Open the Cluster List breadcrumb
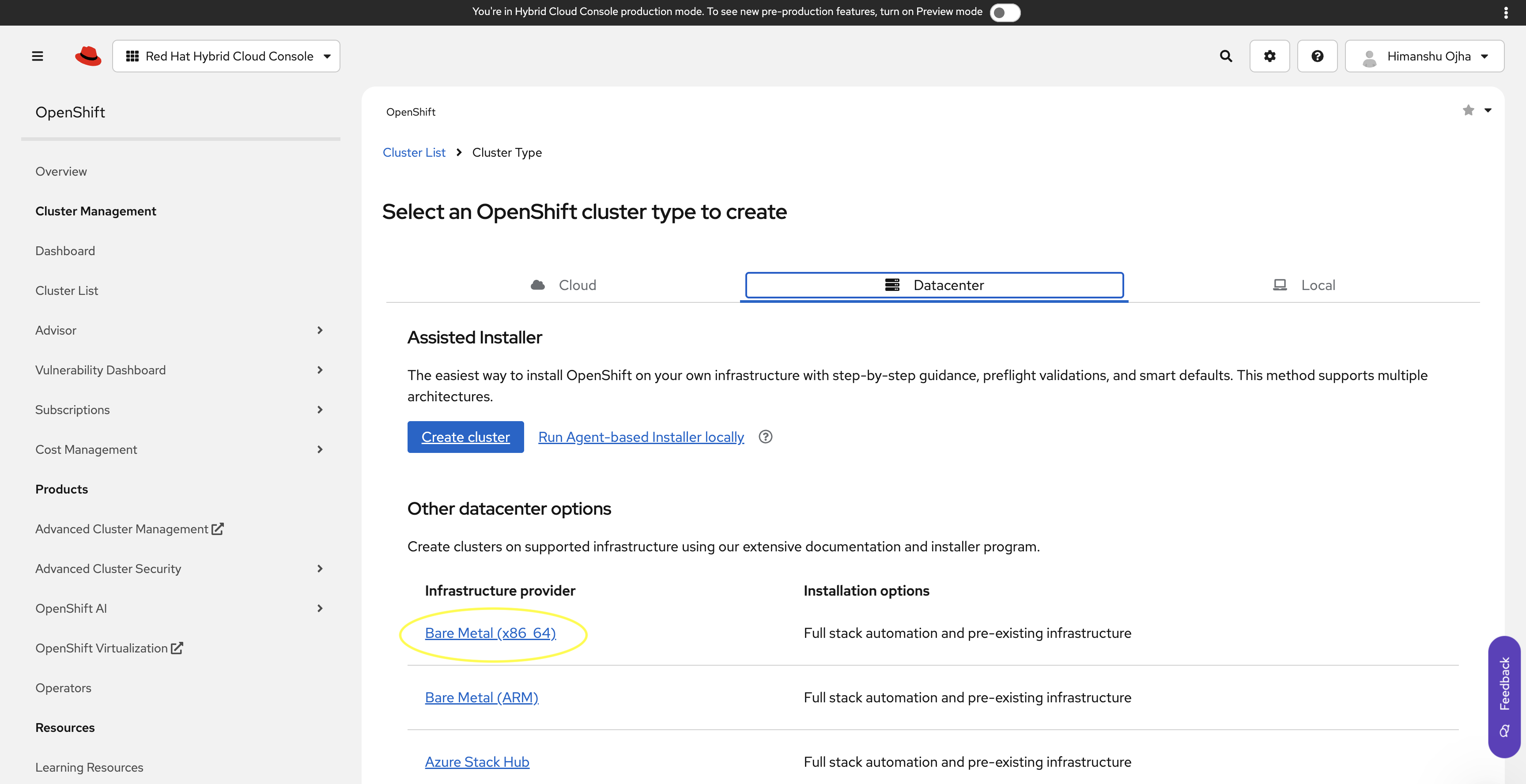 click(x=414, y=152)
